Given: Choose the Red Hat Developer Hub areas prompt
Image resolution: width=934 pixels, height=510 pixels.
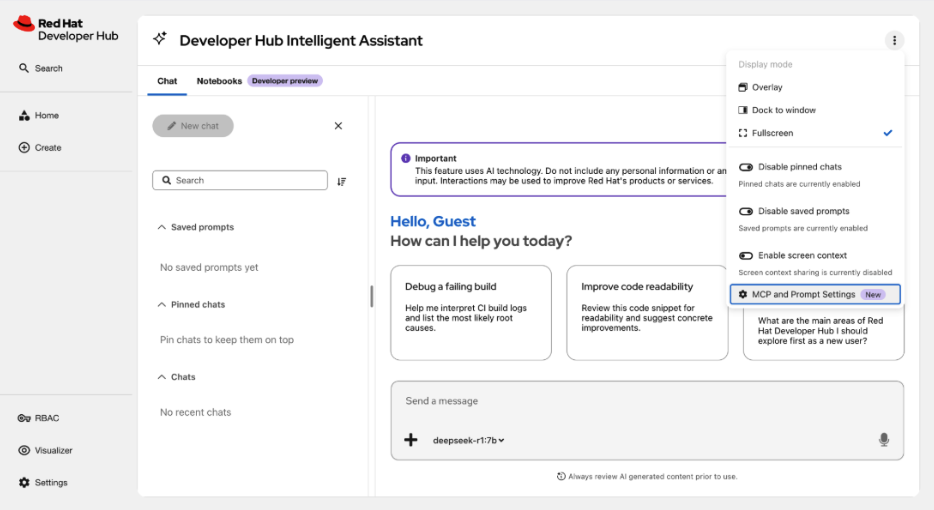Looking at the screenshot, I should point(823,332).
